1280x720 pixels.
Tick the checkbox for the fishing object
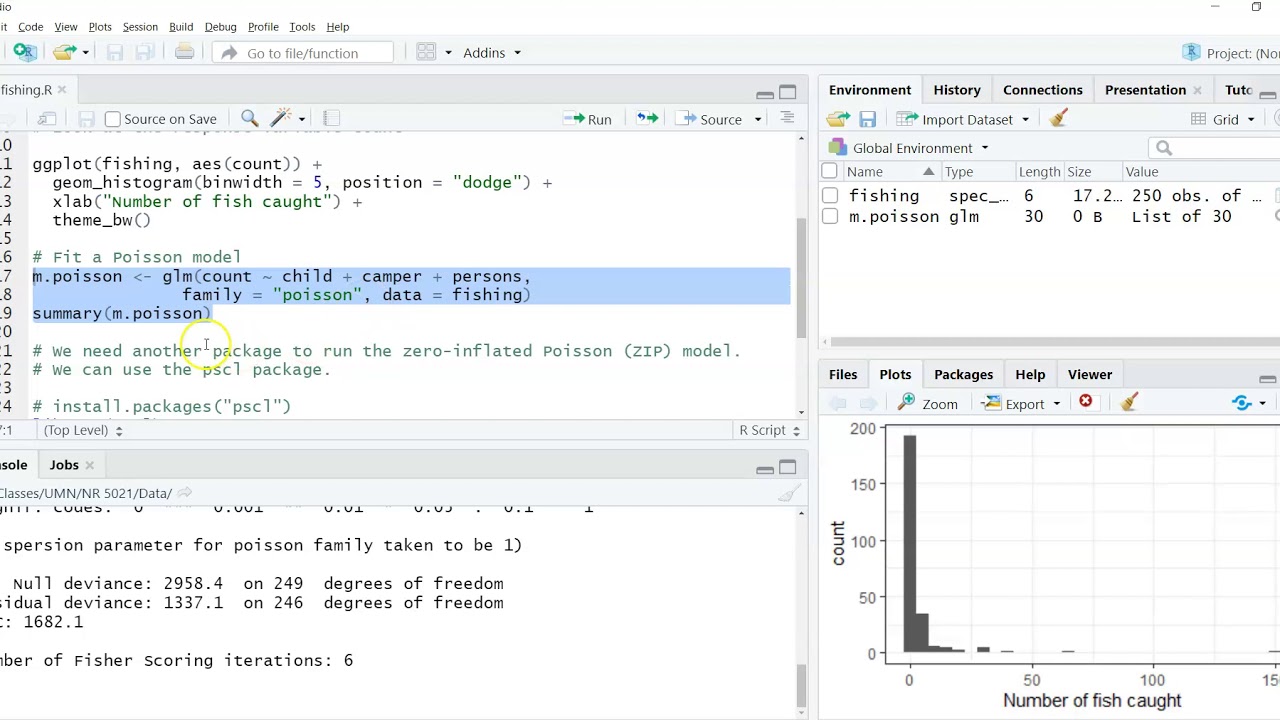coord(829,195)
